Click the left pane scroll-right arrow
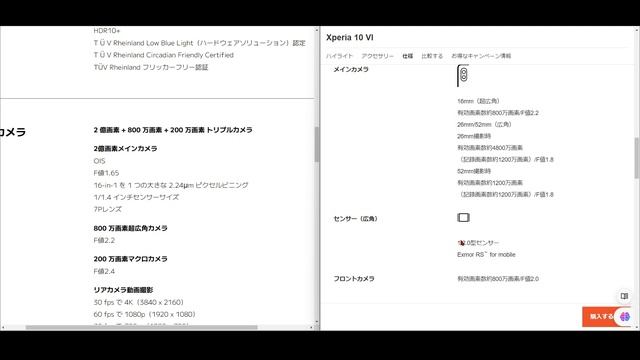640x360 pixels. 311,327
